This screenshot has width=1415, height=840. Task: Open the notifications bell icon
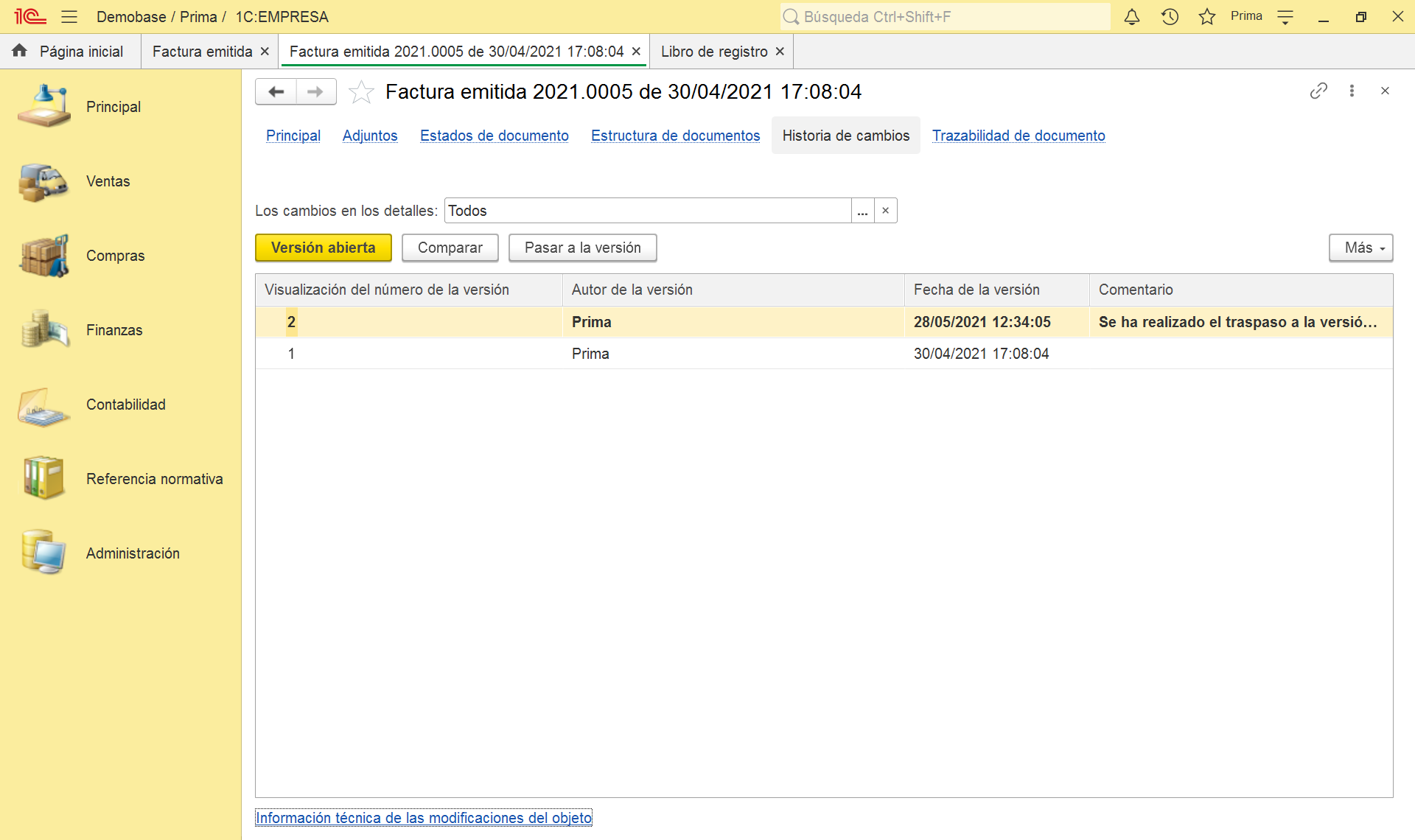point(1132,17)
